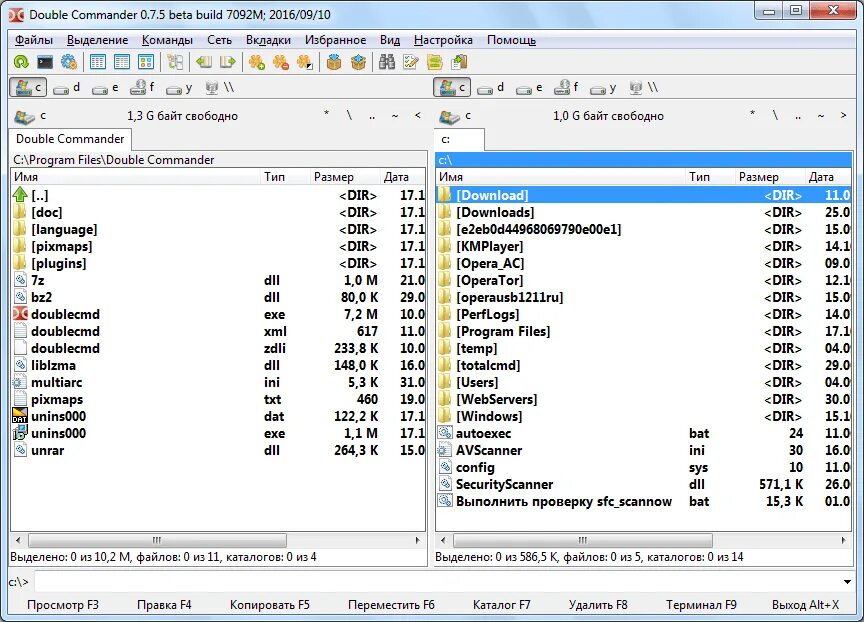Open the Сеть menu

coord(219,40)
